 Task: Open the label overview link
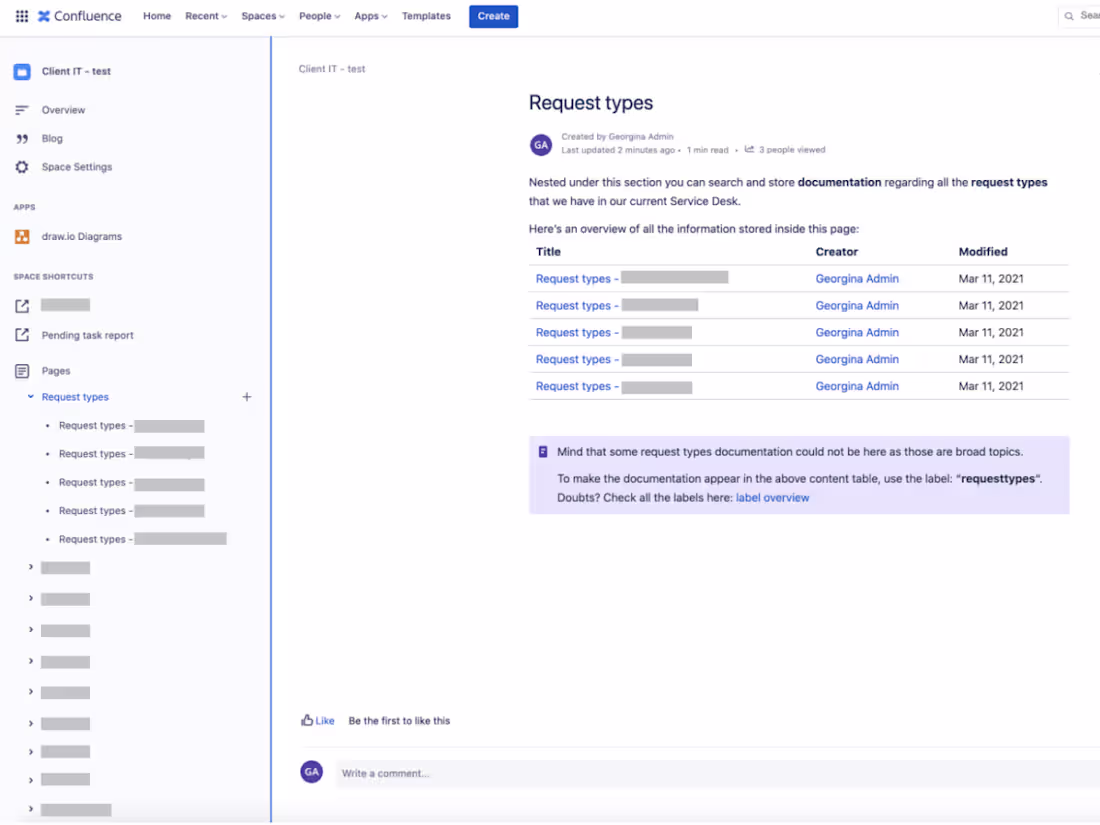point(770,497)
